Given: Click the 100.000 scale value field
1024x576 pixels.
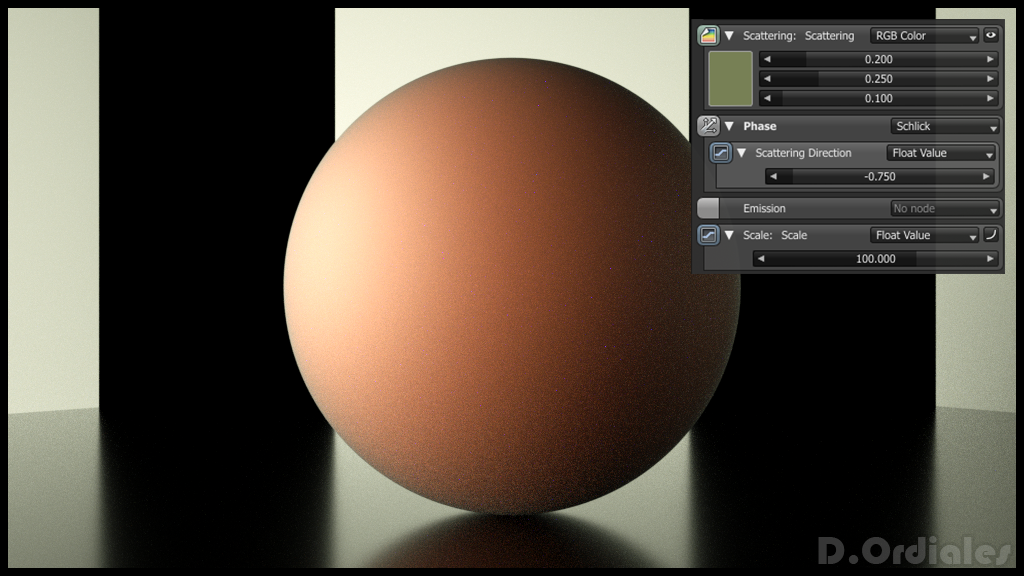Looking at the screenshot, I should 876,259.
